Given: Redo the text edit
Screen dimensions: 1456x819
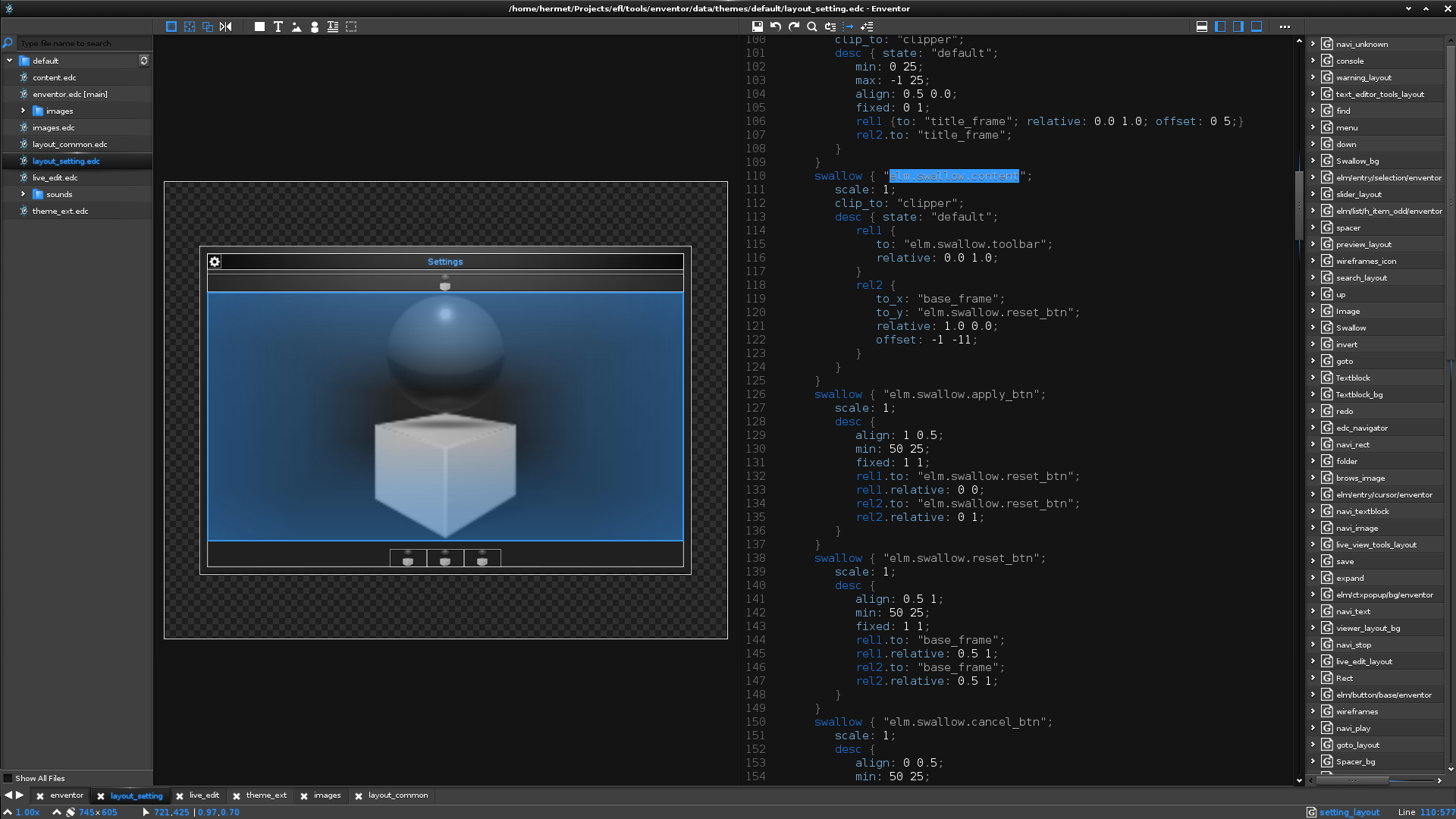Looking at the screenshot, I should (x=794, y=27).
